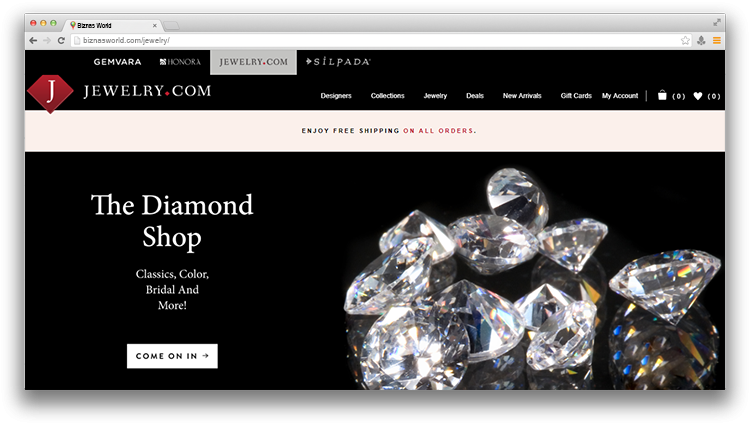Open the Deals menu

pos(475,96)
